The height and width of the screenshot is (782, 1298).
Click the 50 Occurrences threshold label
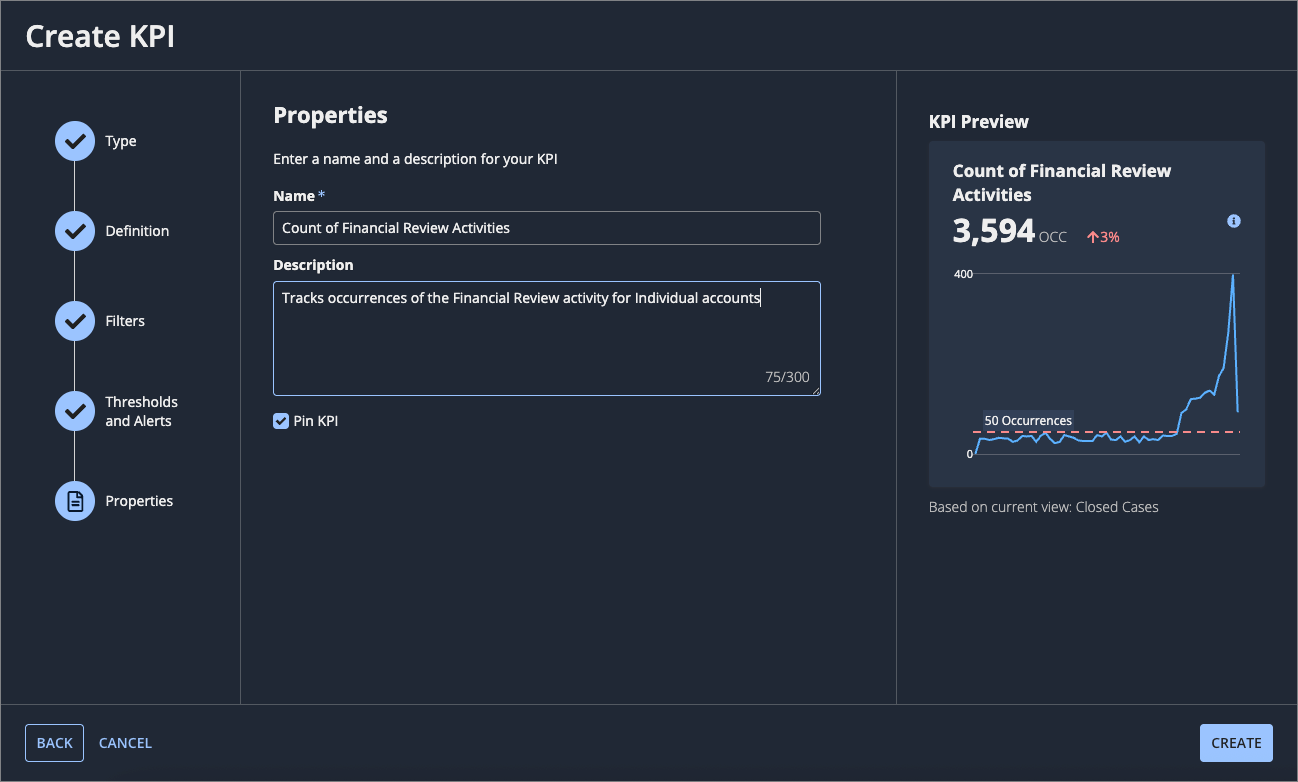click(x=1028, y=421)
